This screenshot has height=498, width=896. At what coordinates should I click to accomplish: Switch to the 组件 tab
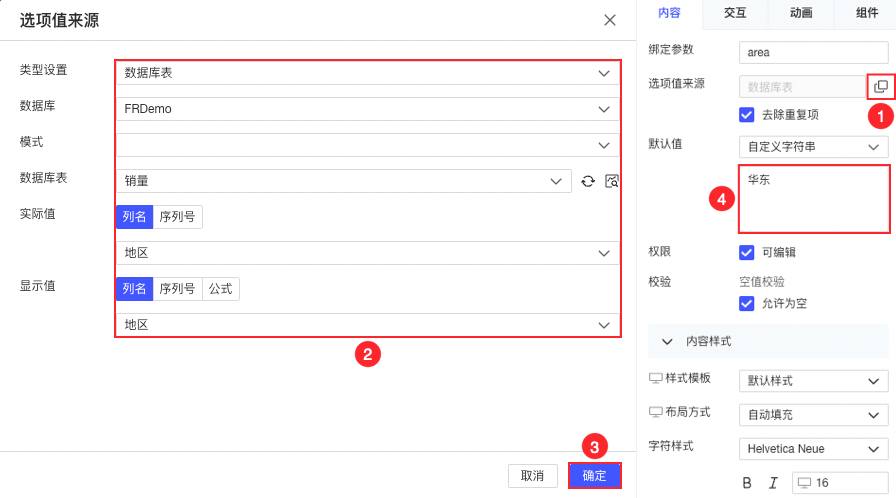866,13
